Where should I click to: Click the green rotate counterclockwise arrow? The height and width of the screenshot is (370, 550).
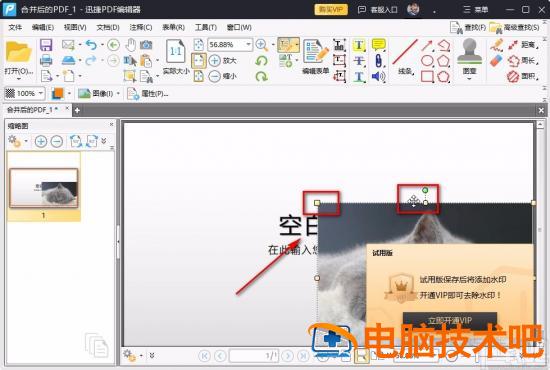pos(262,61)
